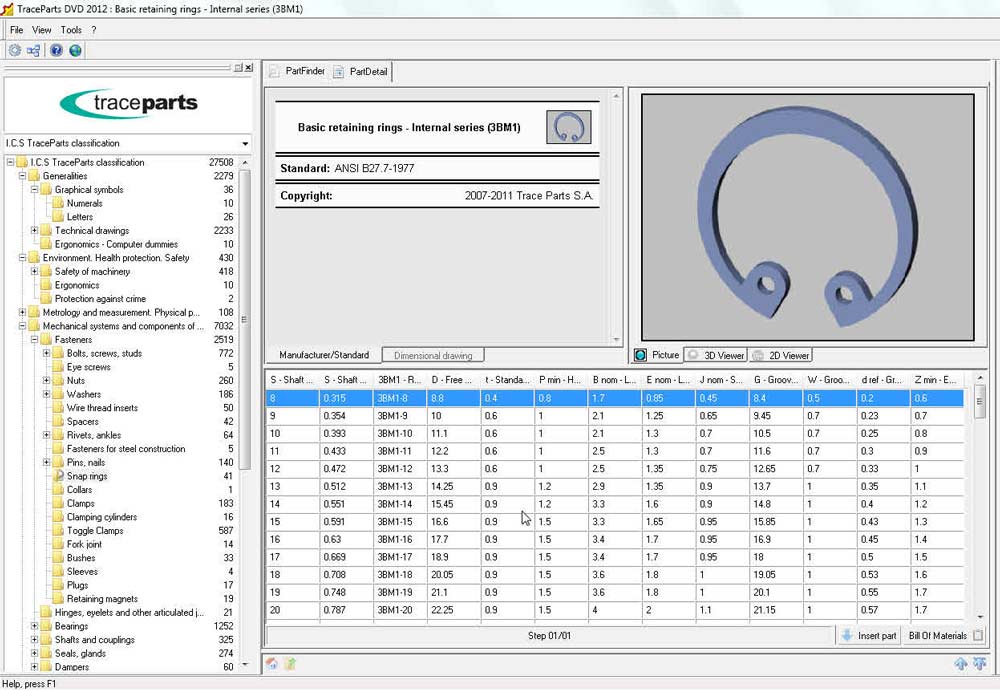This screenshot has width=1000, height=690.
Task: Float the left classification panel
Action: (x=238, y=67)
